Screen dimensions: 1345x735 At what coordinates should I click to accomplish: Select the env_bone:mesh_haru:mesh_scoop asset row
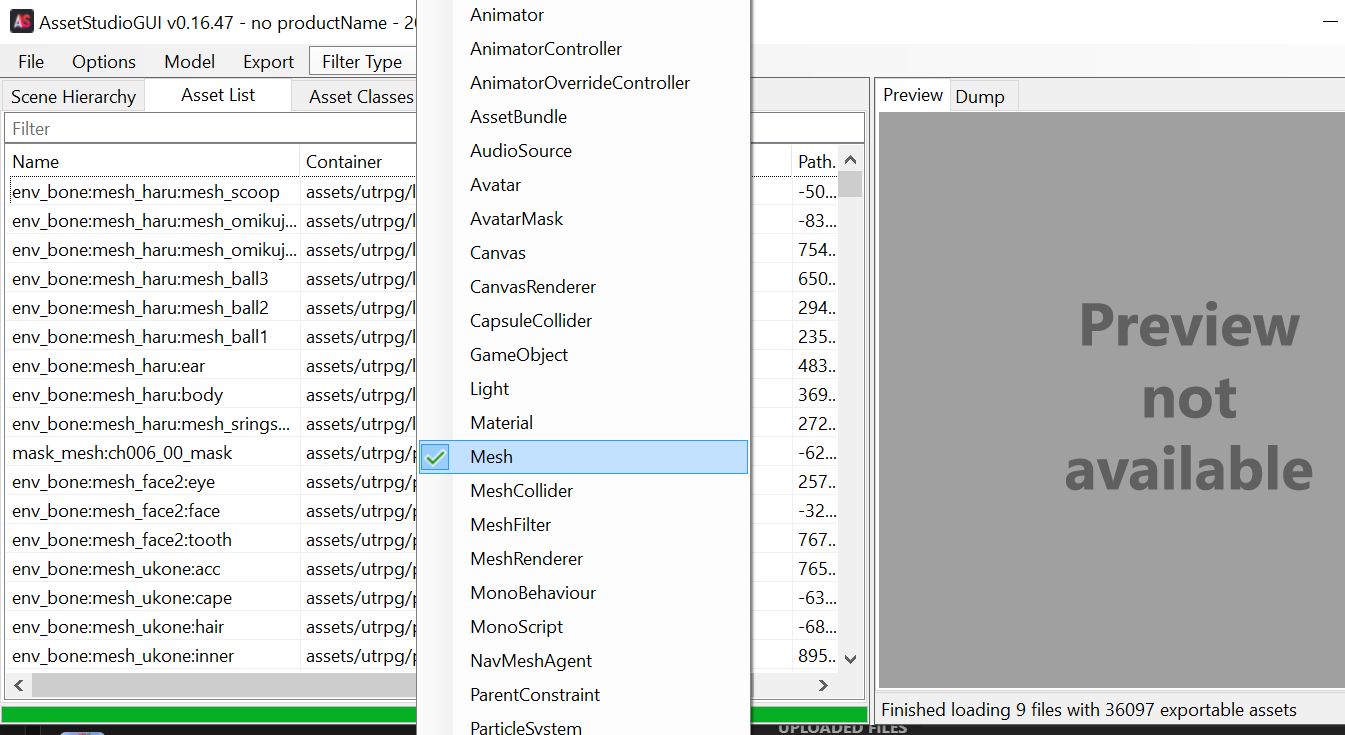pyautogui.click(x=146, y=192)
